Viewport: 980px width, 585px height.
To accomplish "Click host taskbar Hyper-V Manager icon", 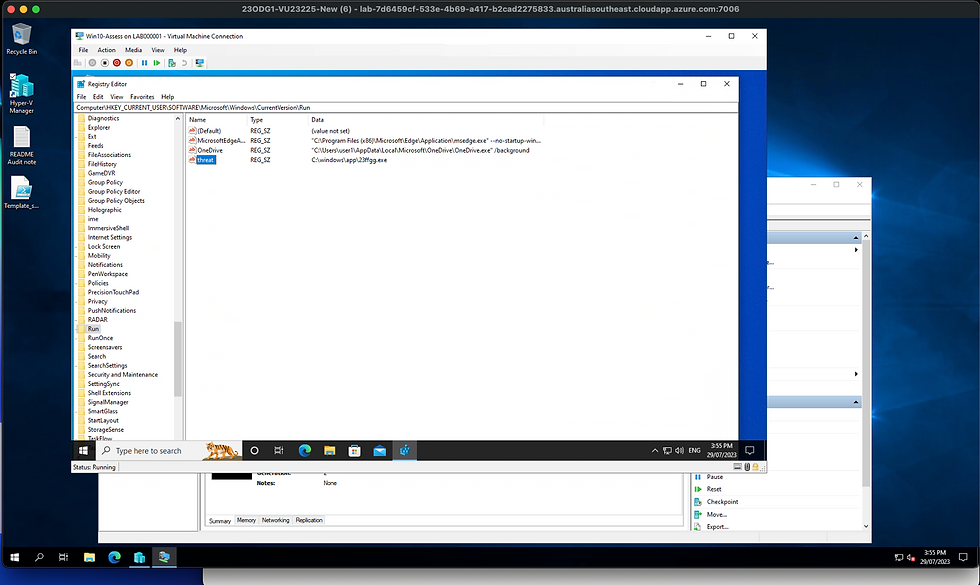I will coord(139,557).
